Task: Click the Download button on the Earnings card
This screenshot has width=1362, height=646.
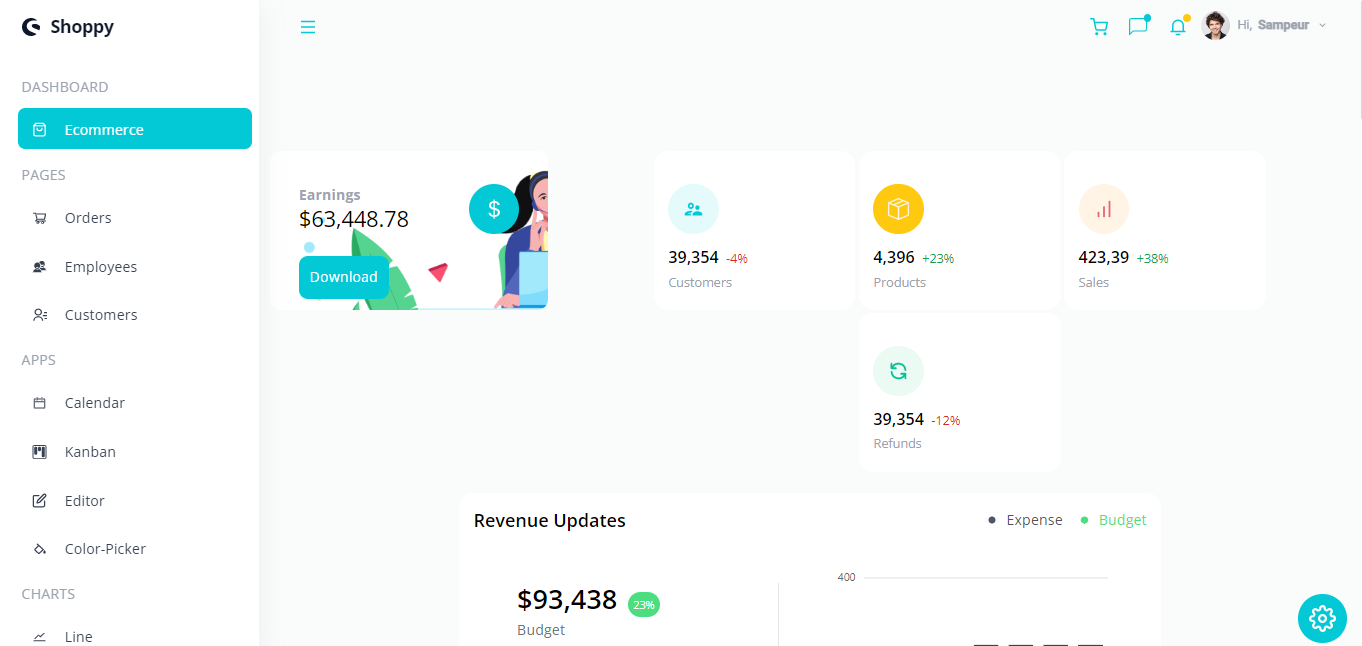Action: coord(343,277)
